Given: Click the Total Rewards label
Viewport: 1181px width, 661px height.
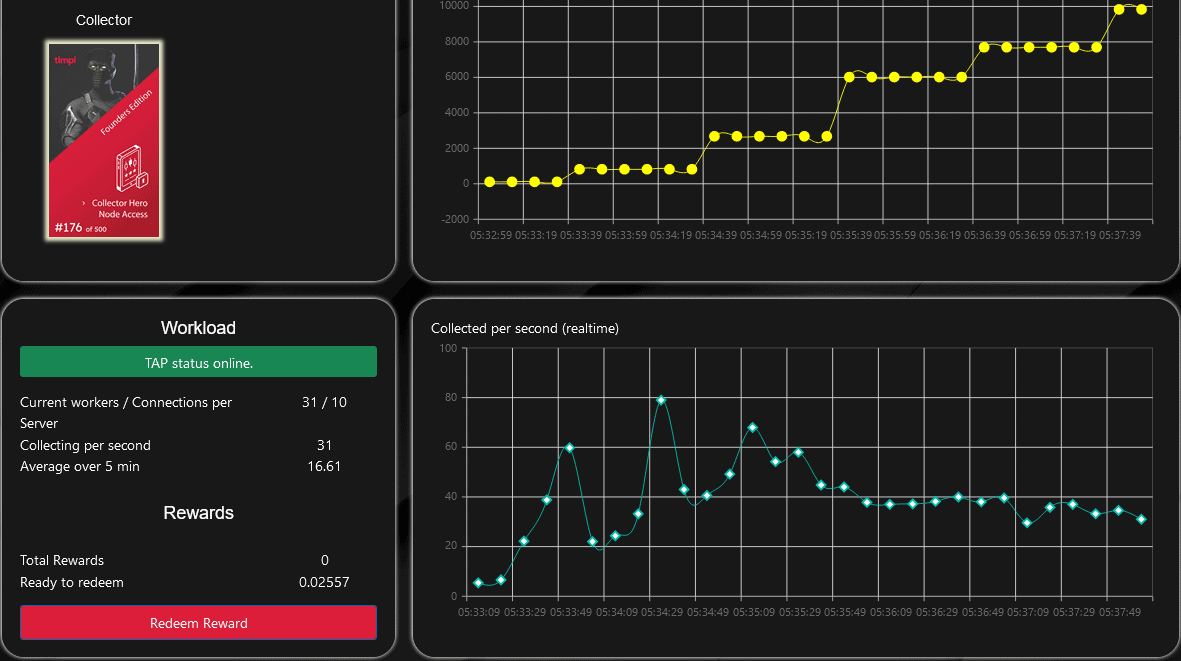Looking at the screenshot, I should (x=62, y=560).
